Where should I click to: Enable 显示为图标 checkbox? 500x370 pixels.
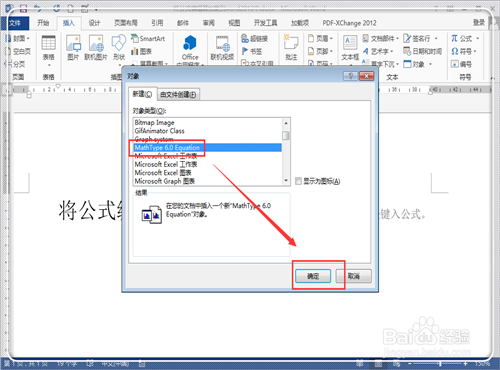click(x=298, y=181)
